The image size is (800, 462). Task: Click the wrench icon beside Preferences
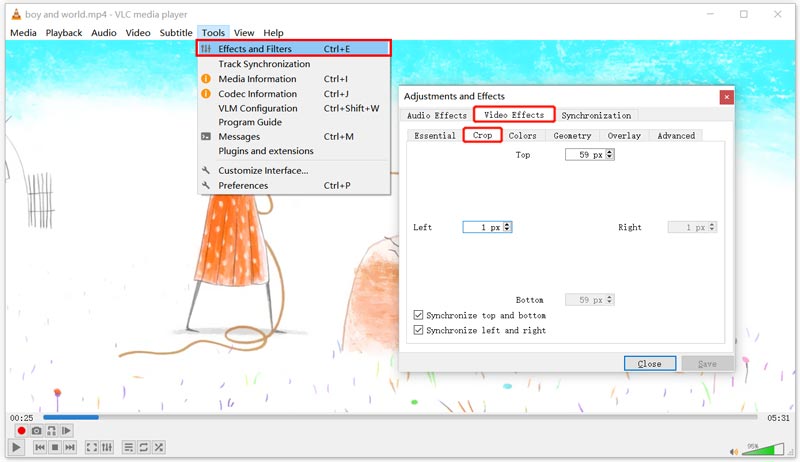tap(206, 185)
